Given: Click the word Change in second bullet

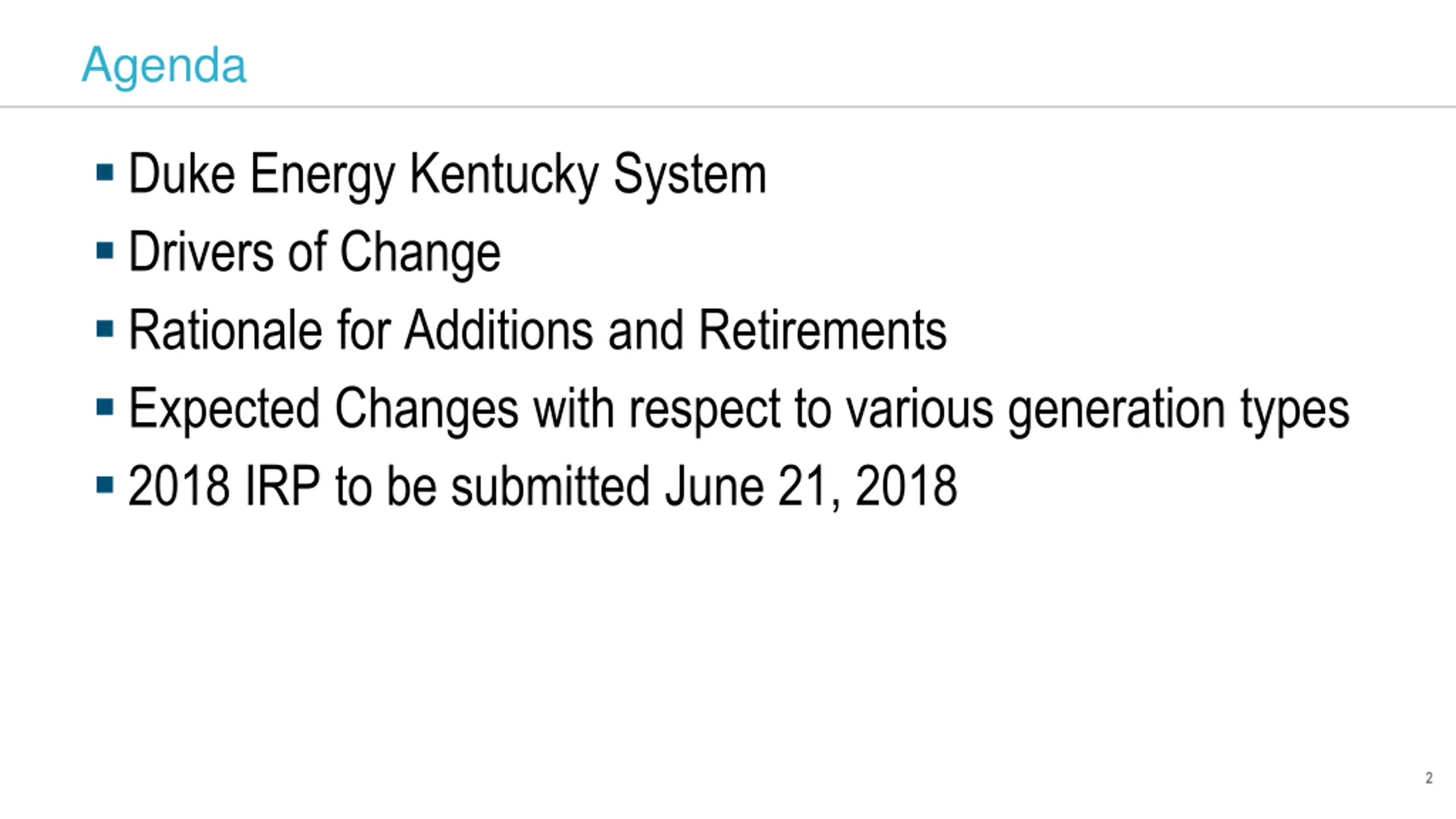Looking at the screenshot, I should click(420, 253).
